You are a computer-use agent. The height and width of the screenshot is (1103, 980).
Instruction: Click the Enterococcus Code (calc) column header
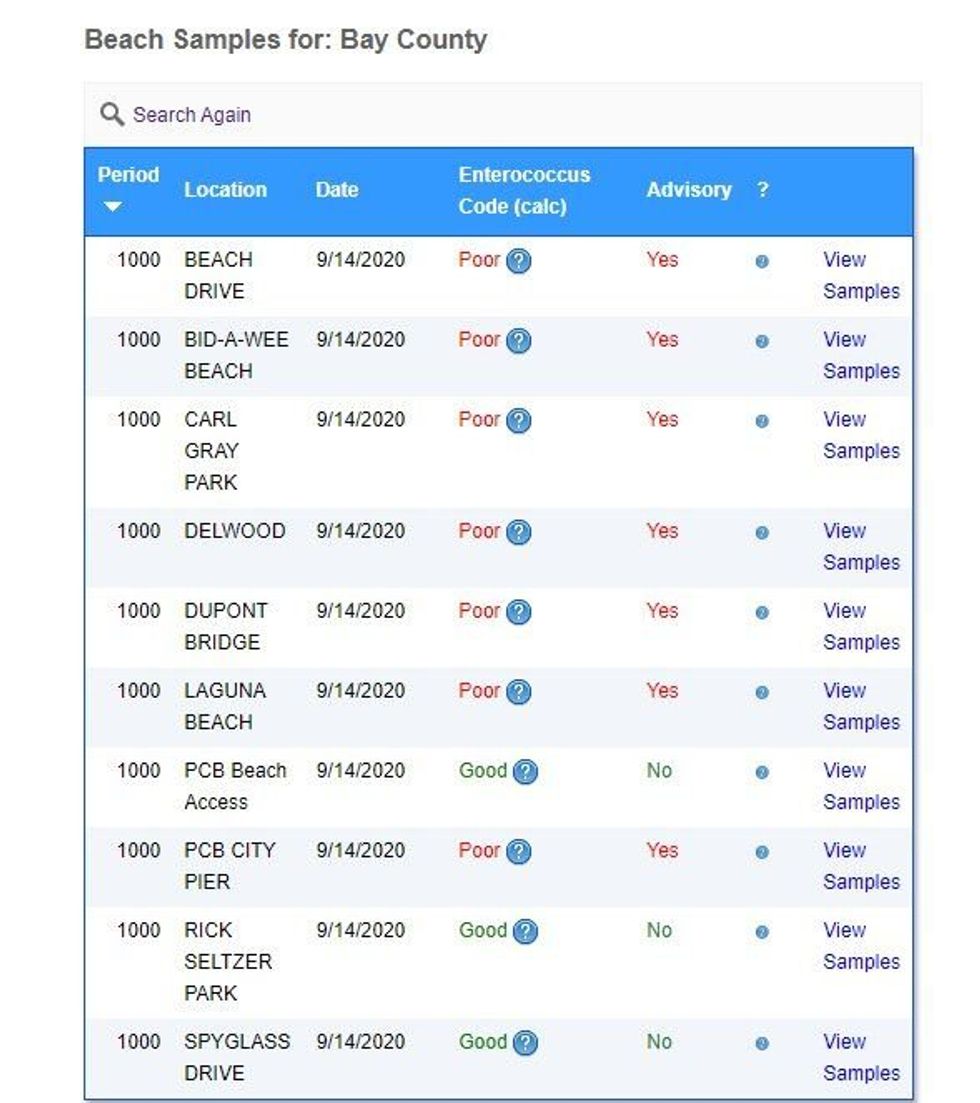[524, 191]
